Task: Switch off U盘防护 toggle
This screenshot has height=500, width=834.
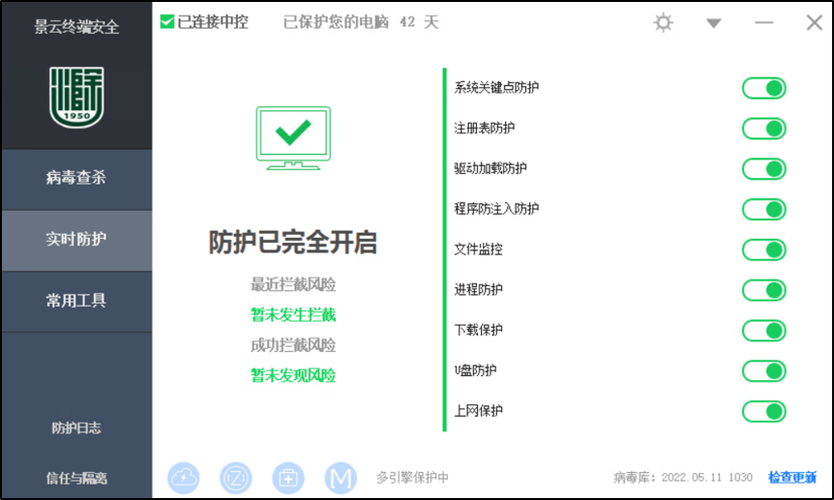Action: [x=764, y=370]
